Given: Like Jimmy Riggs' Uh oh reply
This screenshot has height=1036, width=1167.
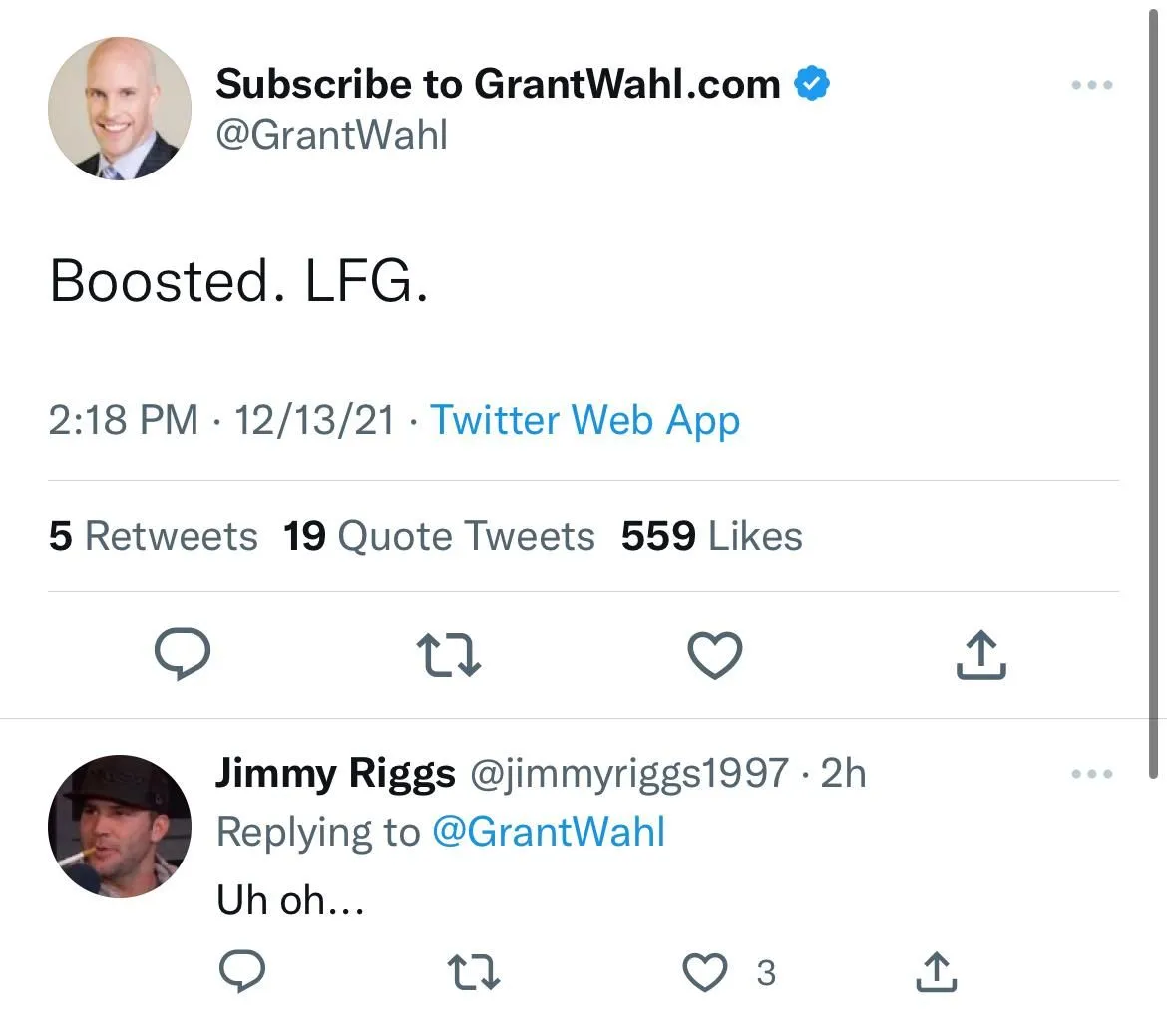Looking at the screenshot, I should (x=706, y=972).
